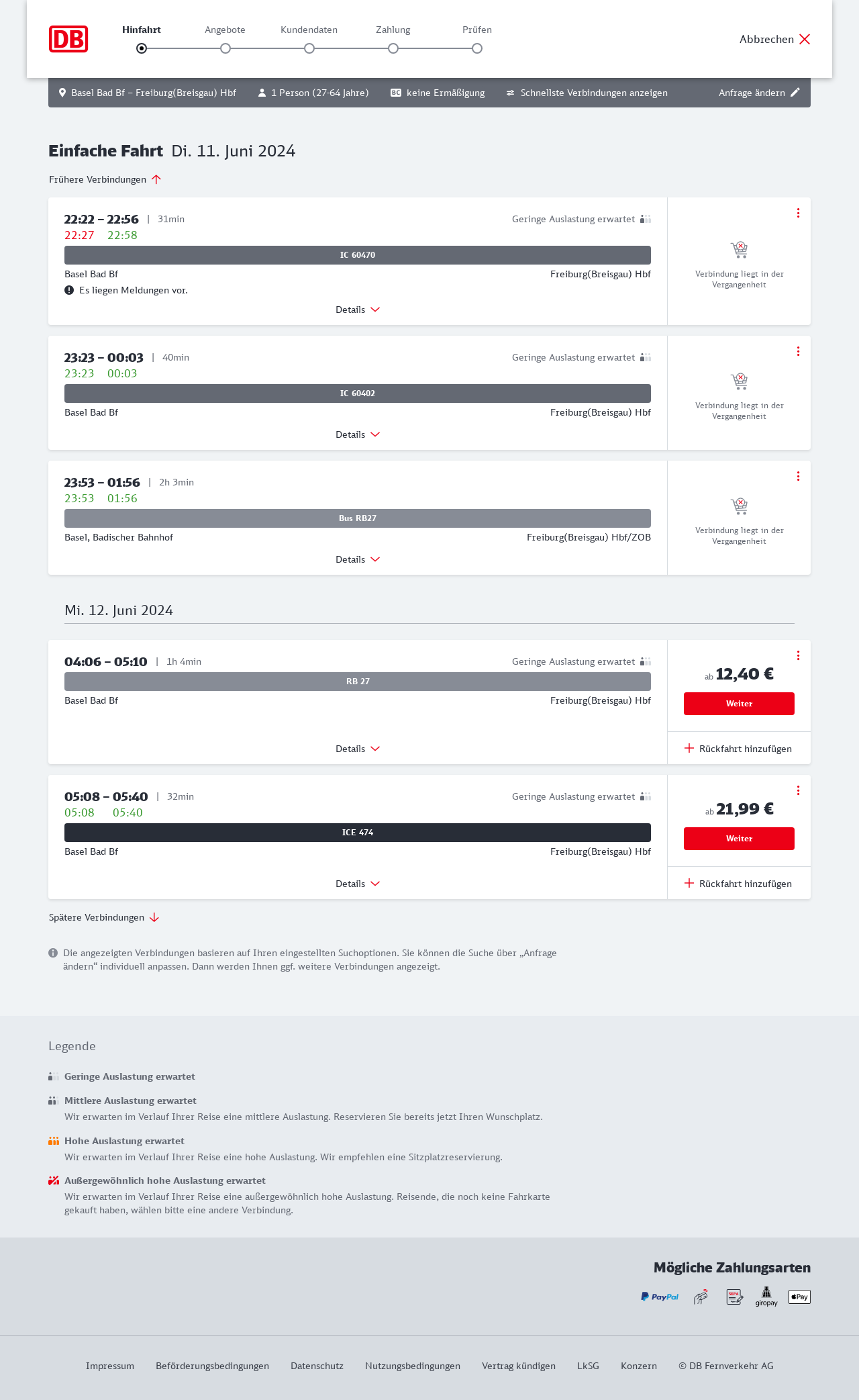Select the Zahlung step circle
This screenshot has height=1400, width=859.
[393, 48]
